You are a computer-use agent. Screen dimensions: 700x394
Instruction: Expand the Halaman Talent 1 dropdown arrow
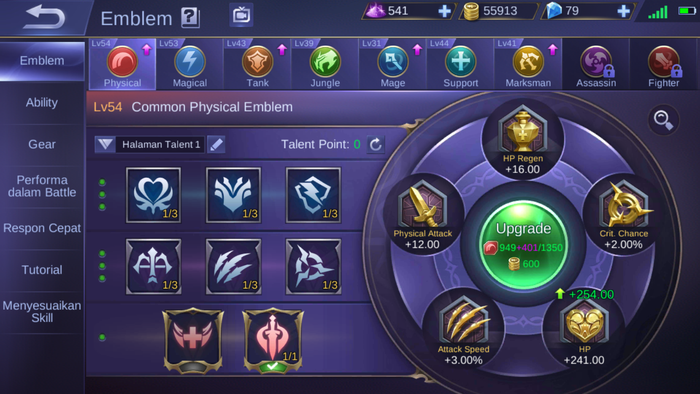pos(105,144)
